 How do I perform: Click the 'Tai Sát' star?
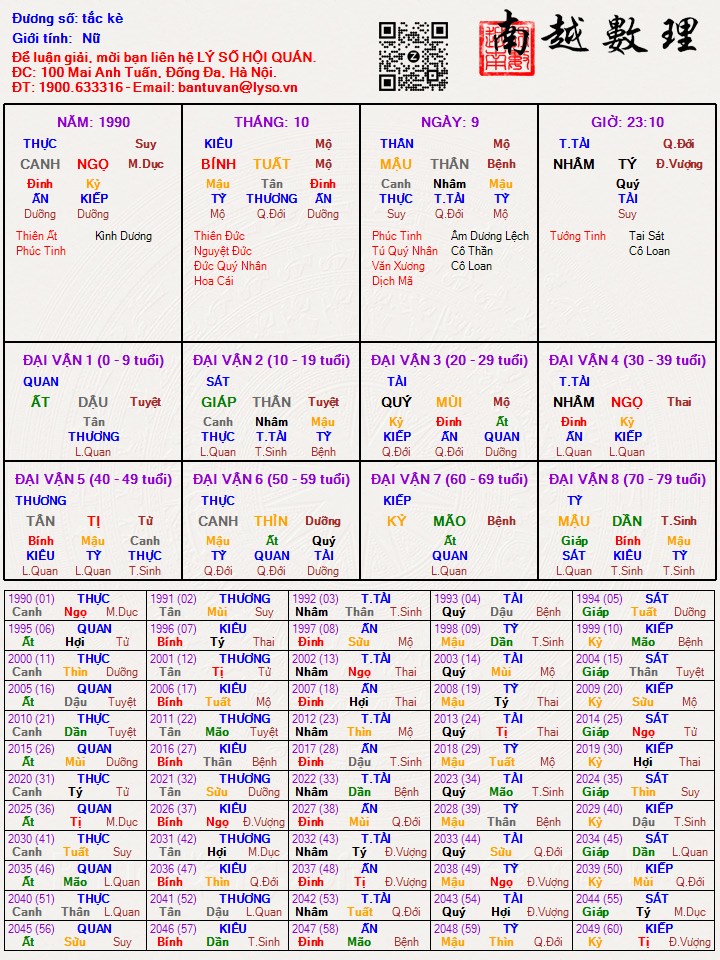pos(647,236)
